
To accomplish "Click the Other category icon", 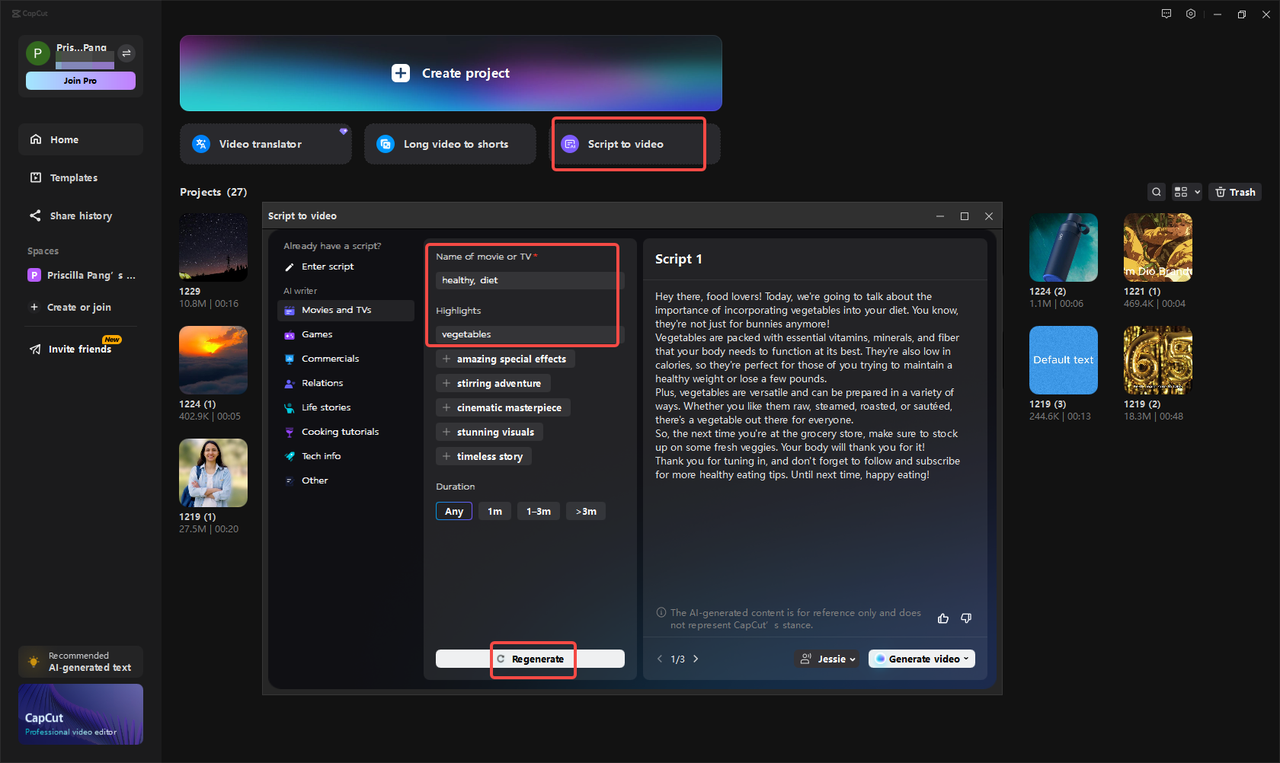I will 290,481.
